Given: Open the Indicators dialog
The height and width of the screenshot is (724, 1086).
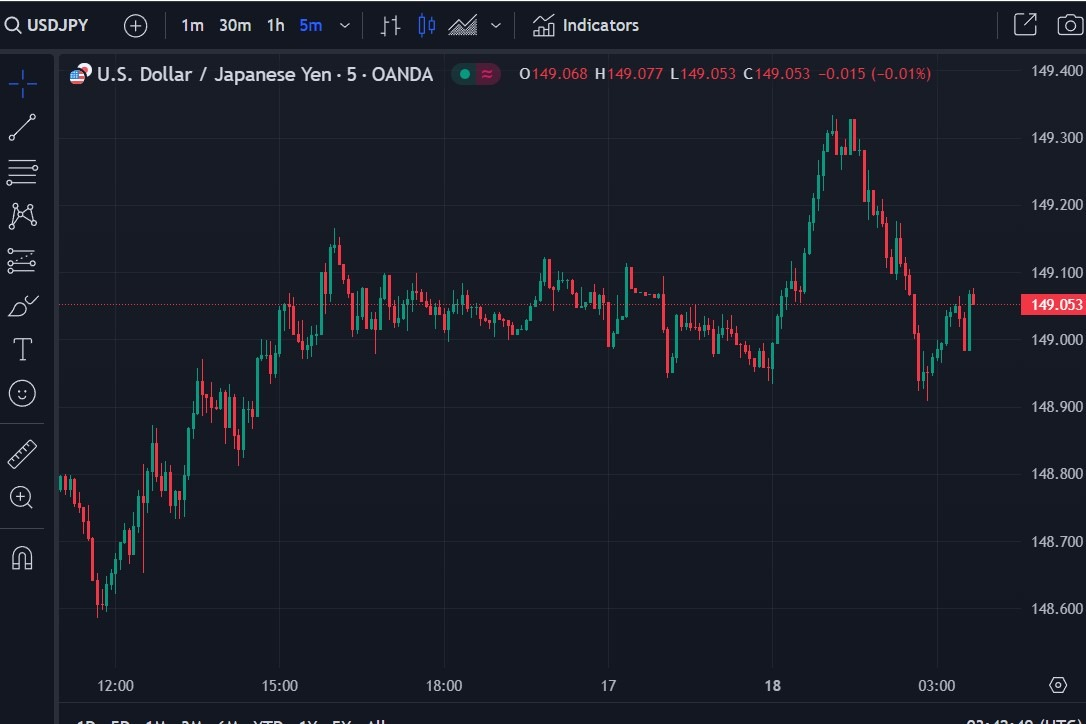Looking at the screenshot, I should [x=585, y=26].
